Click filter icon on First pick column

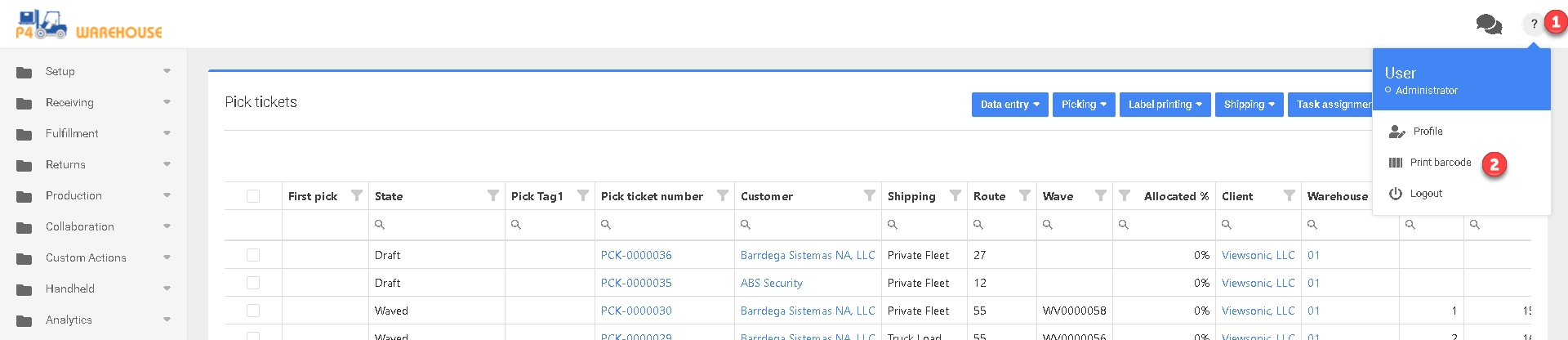356,195
